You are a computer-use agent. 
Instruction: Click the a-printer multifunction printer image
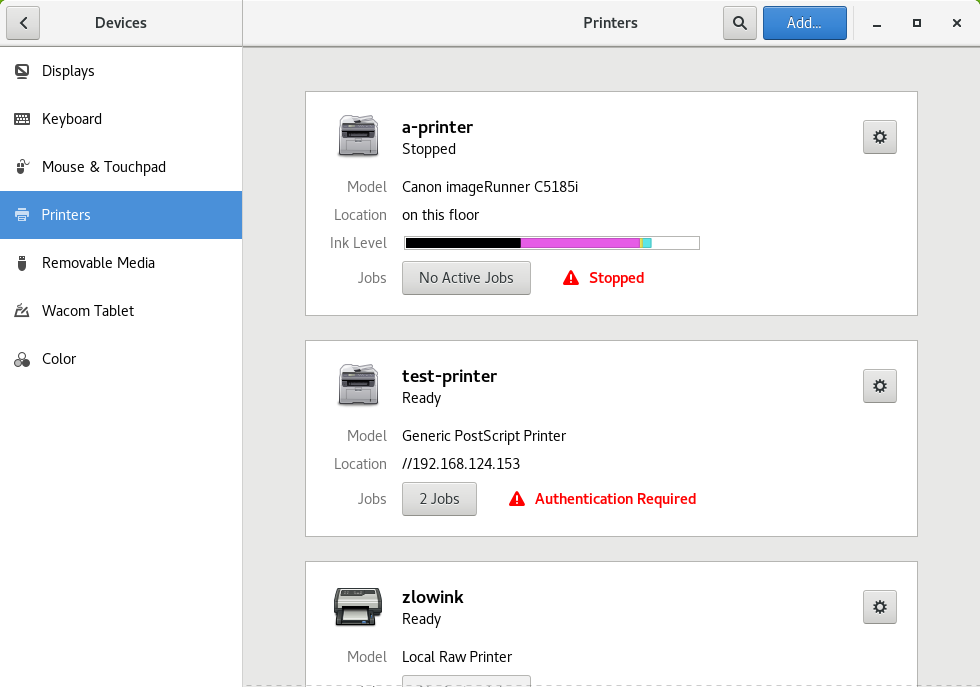coord(358,136)
